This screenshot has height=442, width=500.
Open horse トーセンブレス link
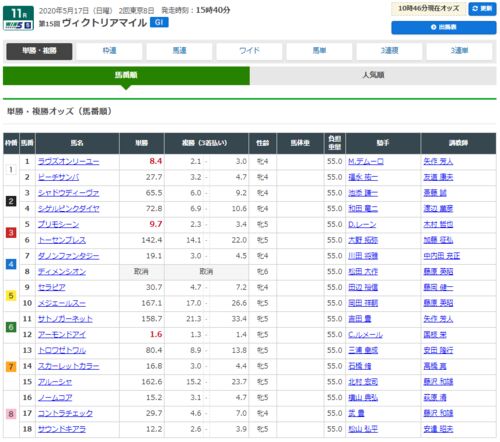[62, 240]
